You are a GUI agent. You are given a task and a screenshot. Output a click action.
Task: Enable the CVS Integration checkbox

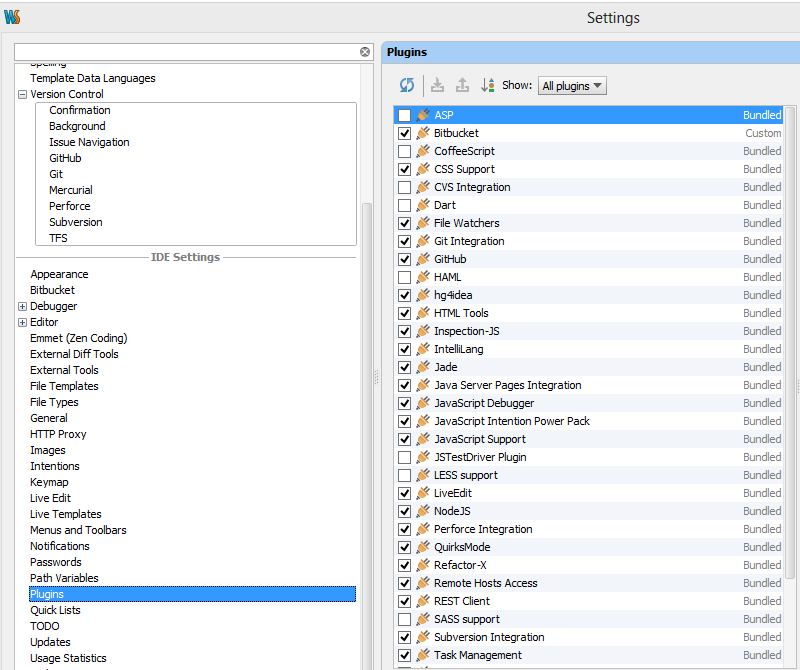405,187
